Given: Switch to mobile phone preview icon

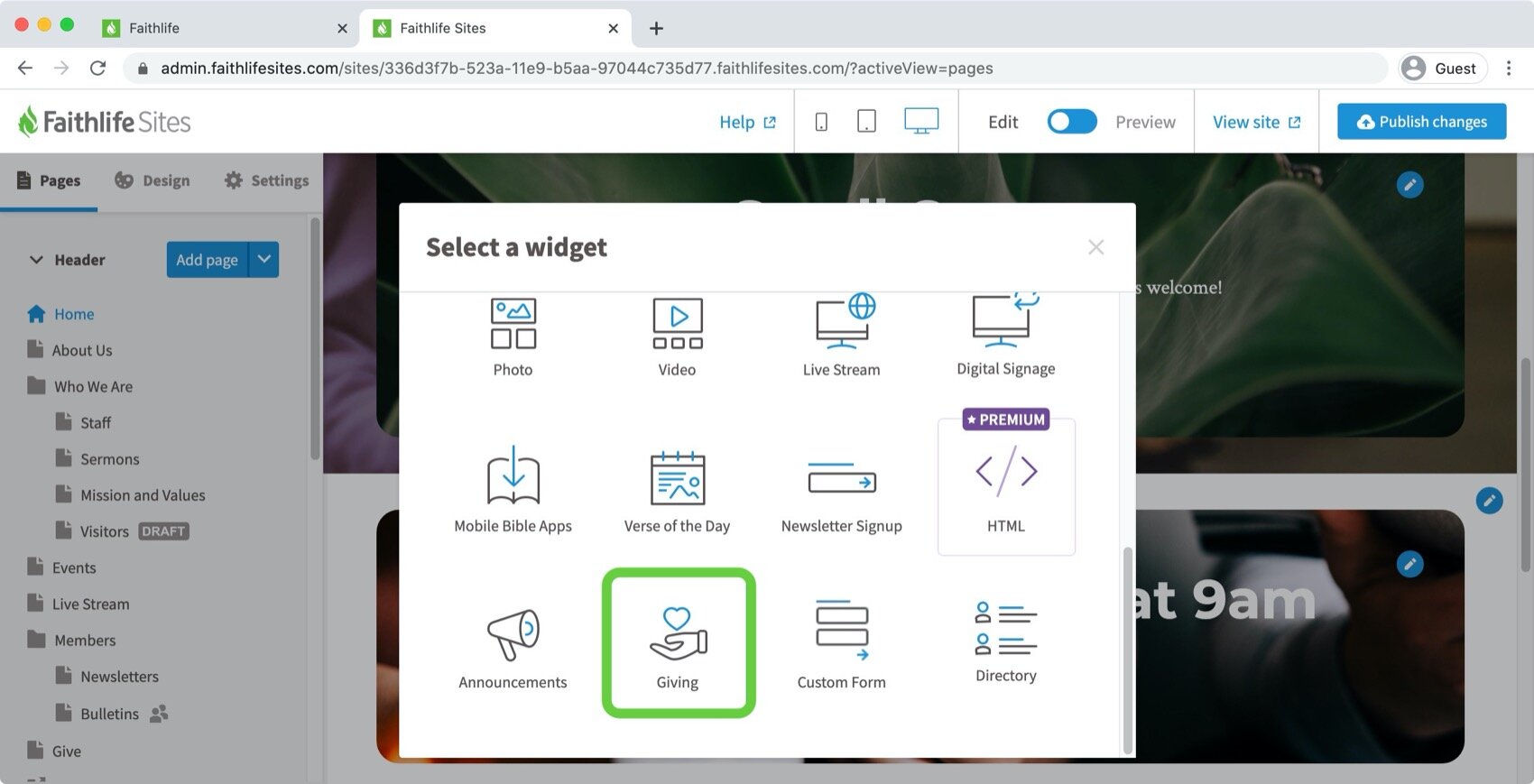Looking at the screenshot, I should click(x=821, y=122).
